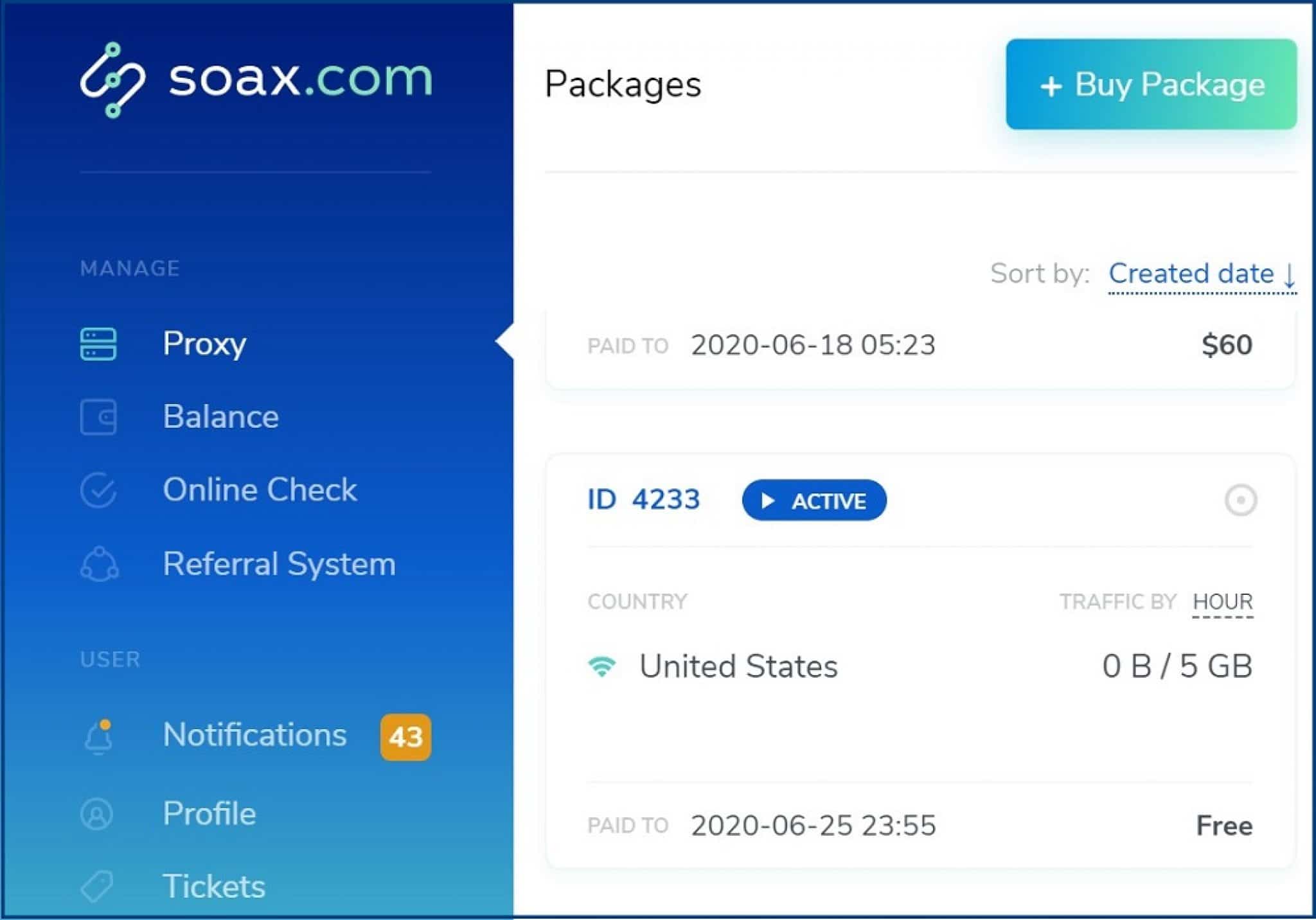The width and height of the screenshot is (1316, 920).
Task: Click the Proxy server icon in sidebar
Action: click(x=98, y=344)
